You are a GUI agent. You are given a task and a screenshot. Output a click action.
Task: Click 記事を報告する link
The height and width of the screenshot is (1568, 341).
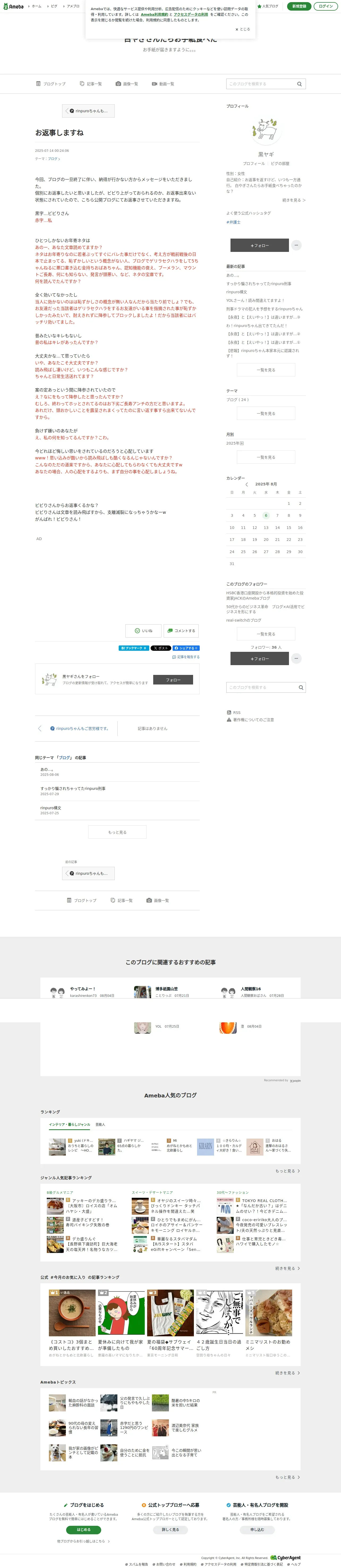pos(186,657)
